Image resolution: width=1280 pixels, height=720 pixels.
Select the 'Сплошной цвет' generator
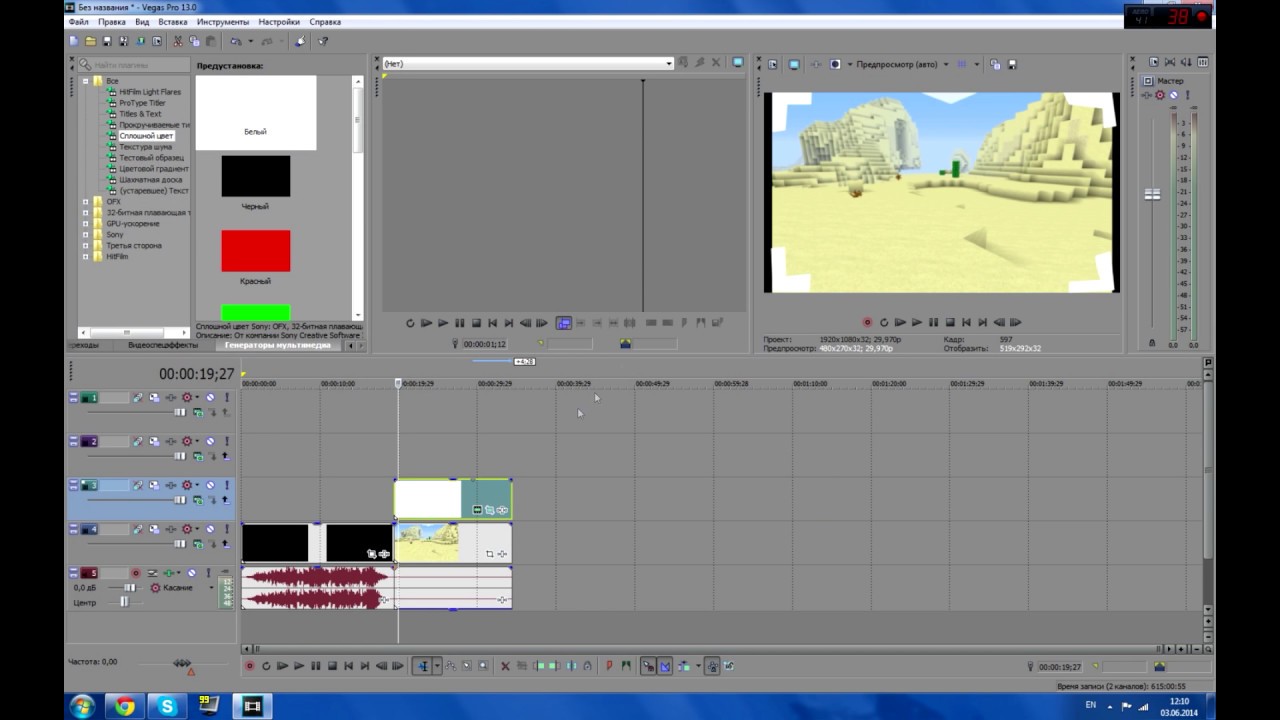[146, 136]
